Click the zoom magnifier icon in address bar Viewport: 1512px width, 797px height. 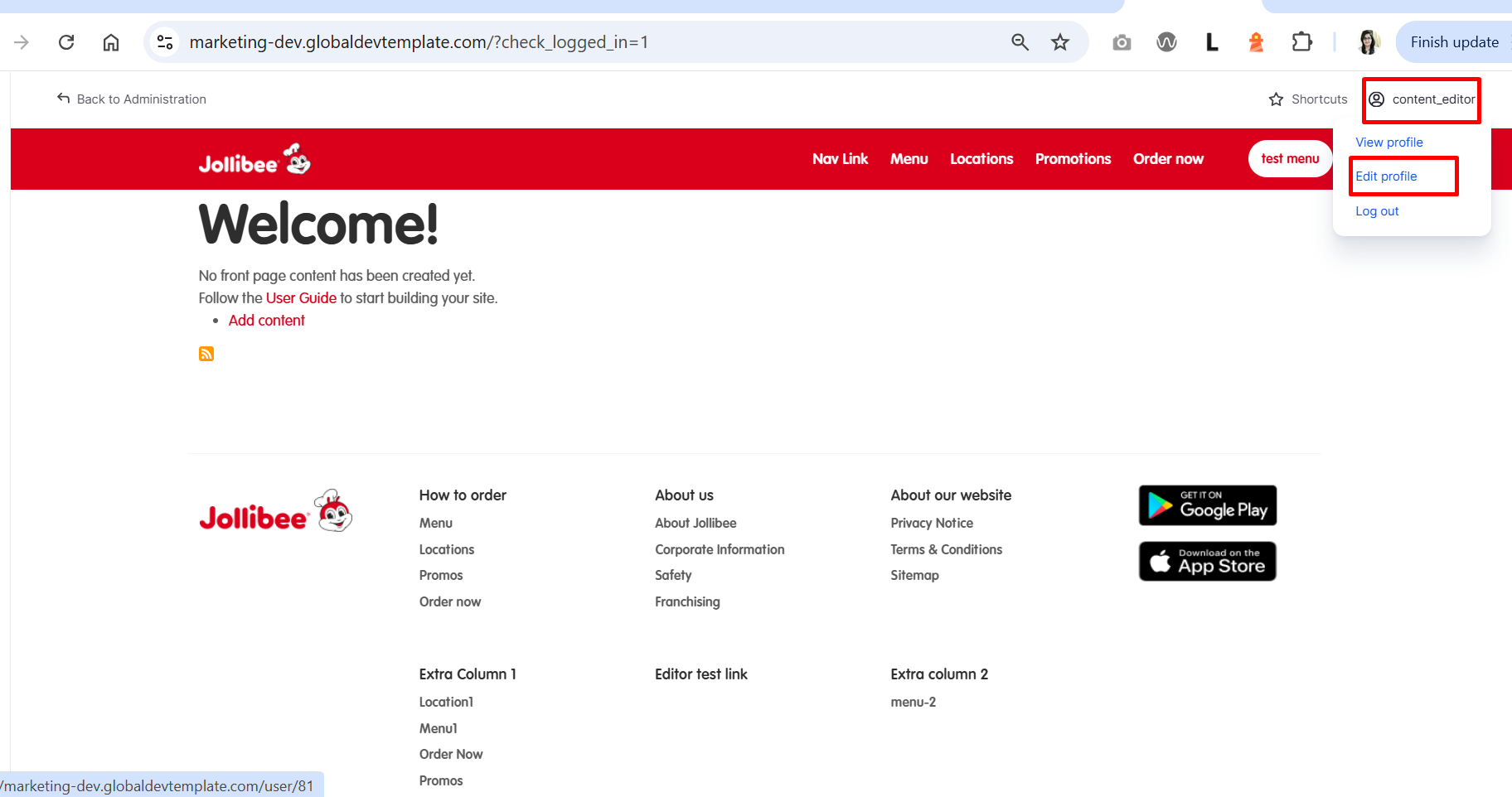1020,42
